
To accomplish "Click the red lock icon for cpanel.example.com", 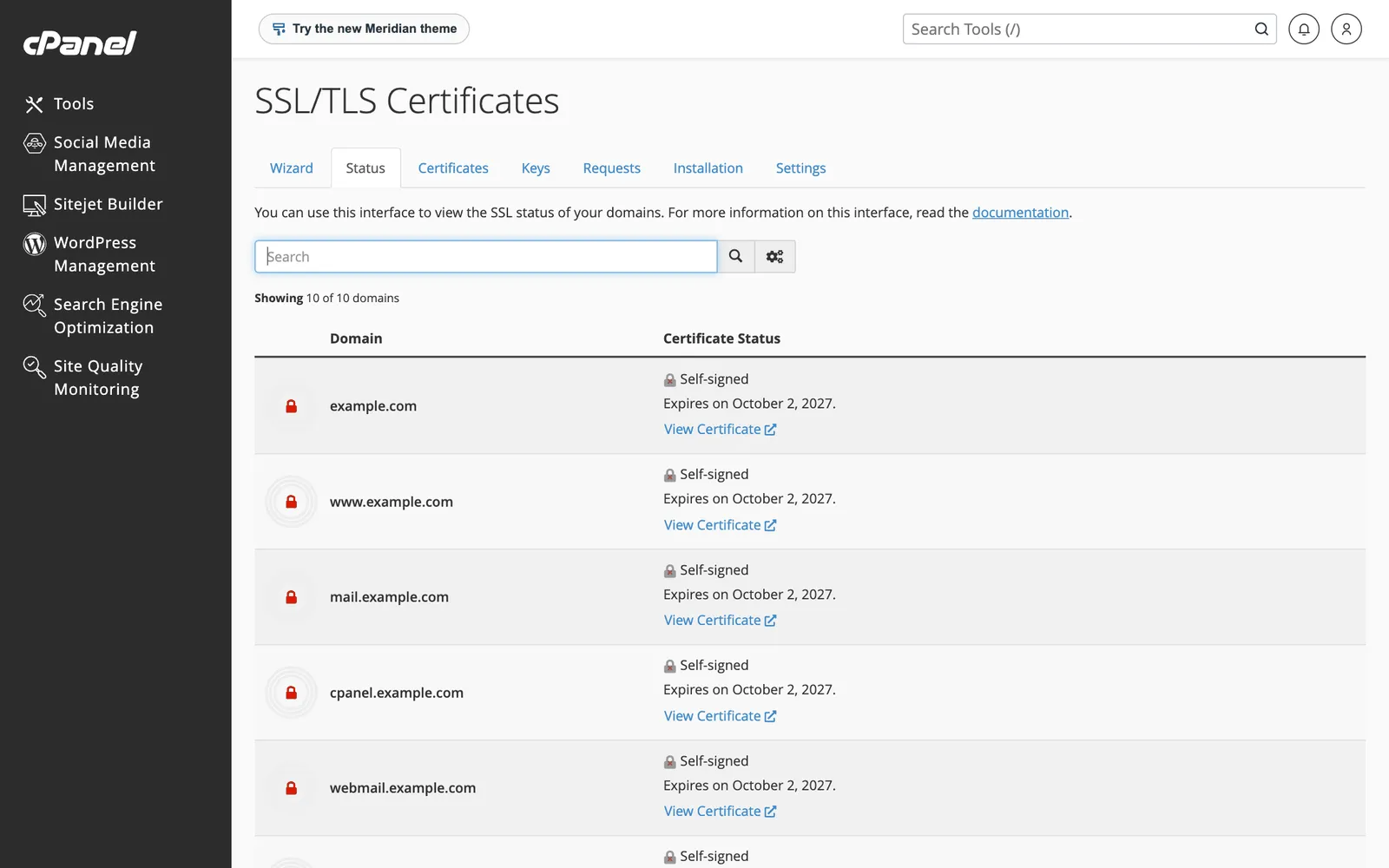I will [x=292, y=693].
